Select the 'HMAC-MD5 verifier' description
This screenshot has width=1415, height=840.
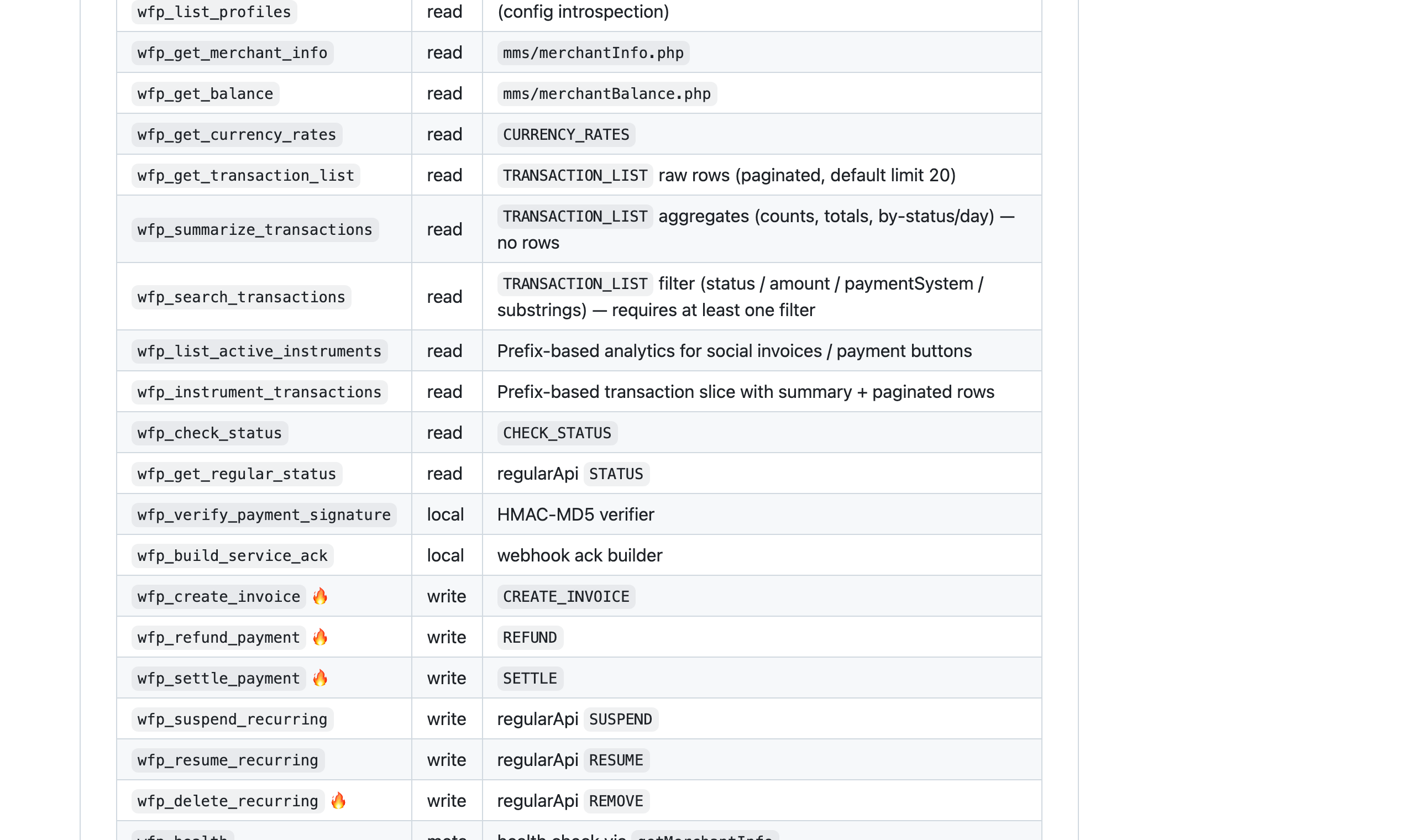click(x=575, y=514)
